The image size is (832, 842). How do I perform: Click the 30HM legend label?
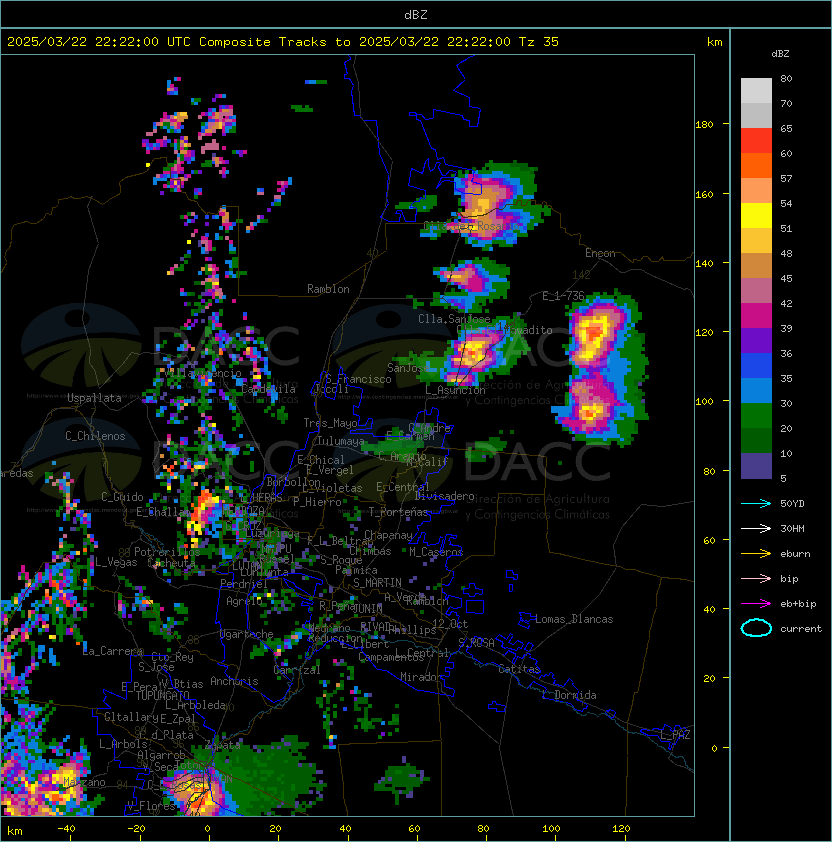click(792, 529)
